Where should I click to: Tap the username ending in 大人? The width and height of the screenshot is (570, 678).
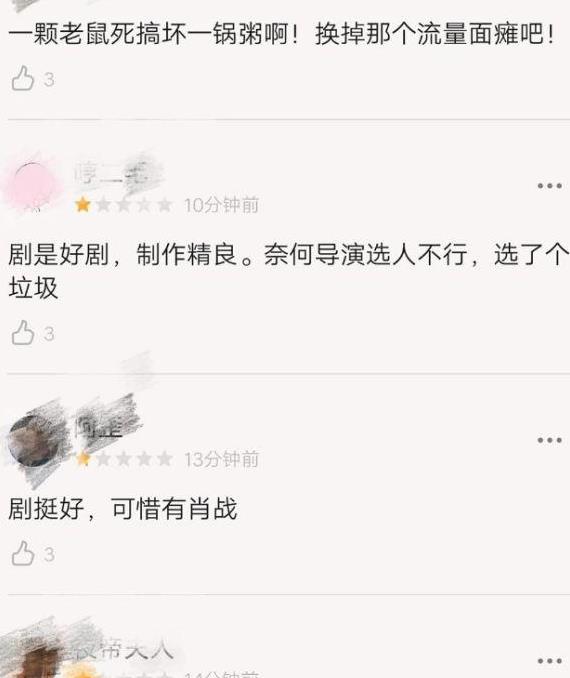pyautogui.click(x=125, y=650)
